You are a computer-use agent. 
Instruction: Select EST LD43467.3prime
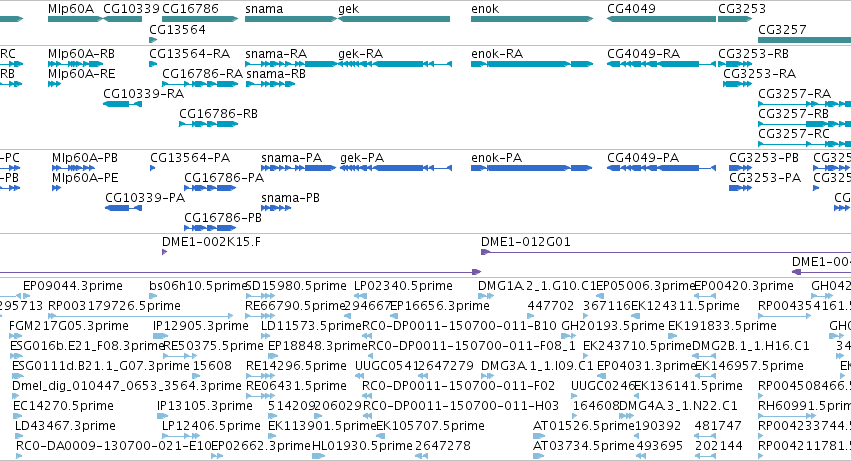pyautogui.click(x=65, y=427)
